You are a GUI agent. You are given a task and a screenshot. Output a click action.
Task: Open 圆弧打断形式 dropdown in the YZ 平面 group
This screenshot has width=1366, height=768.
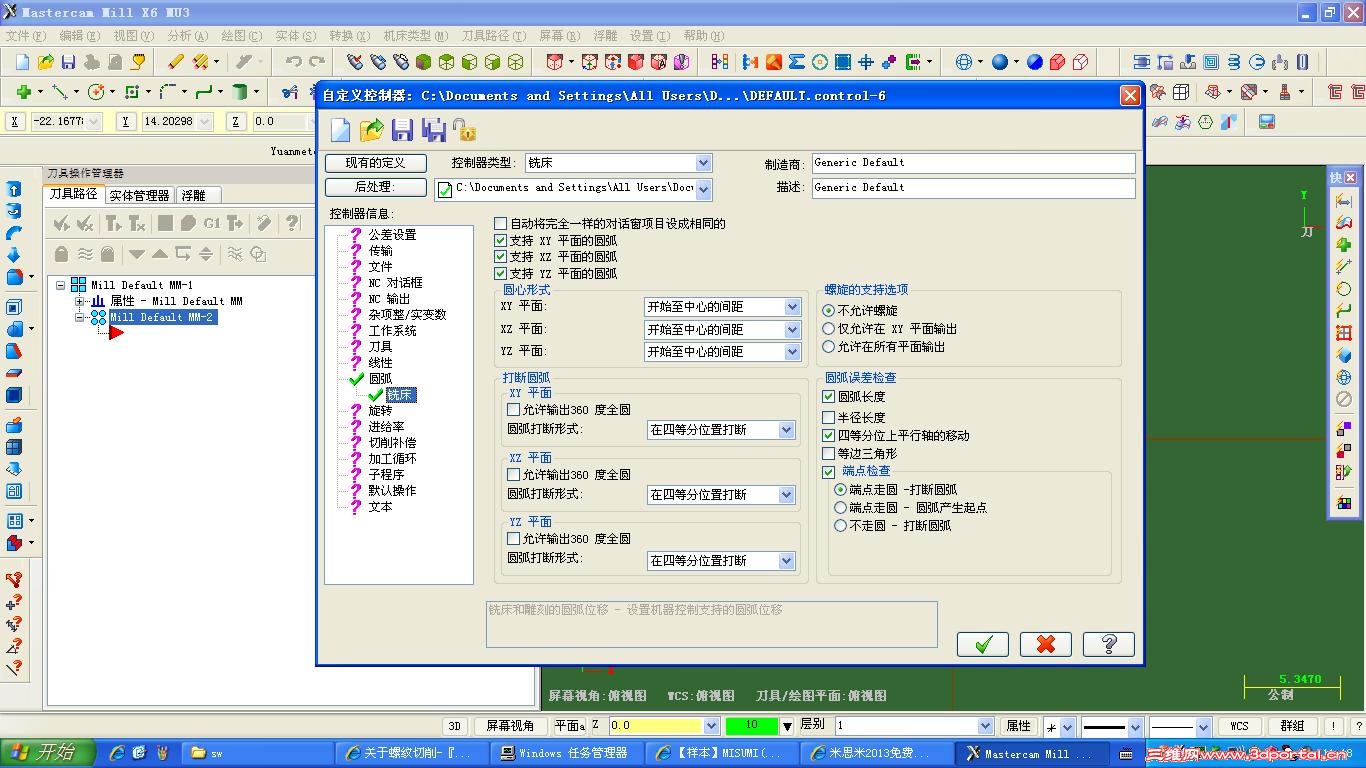(787, 561)
